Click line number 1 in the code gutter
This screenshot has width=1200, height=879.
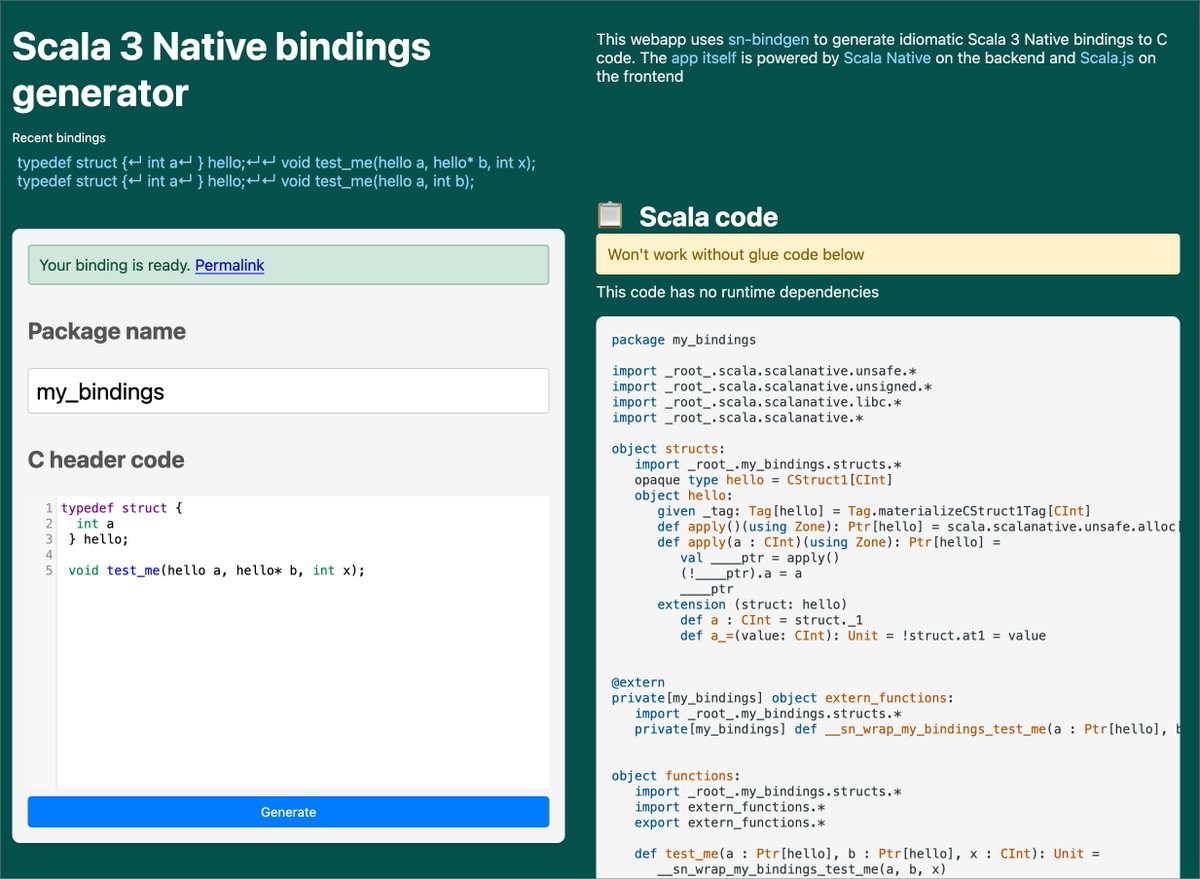click(48, 508)
